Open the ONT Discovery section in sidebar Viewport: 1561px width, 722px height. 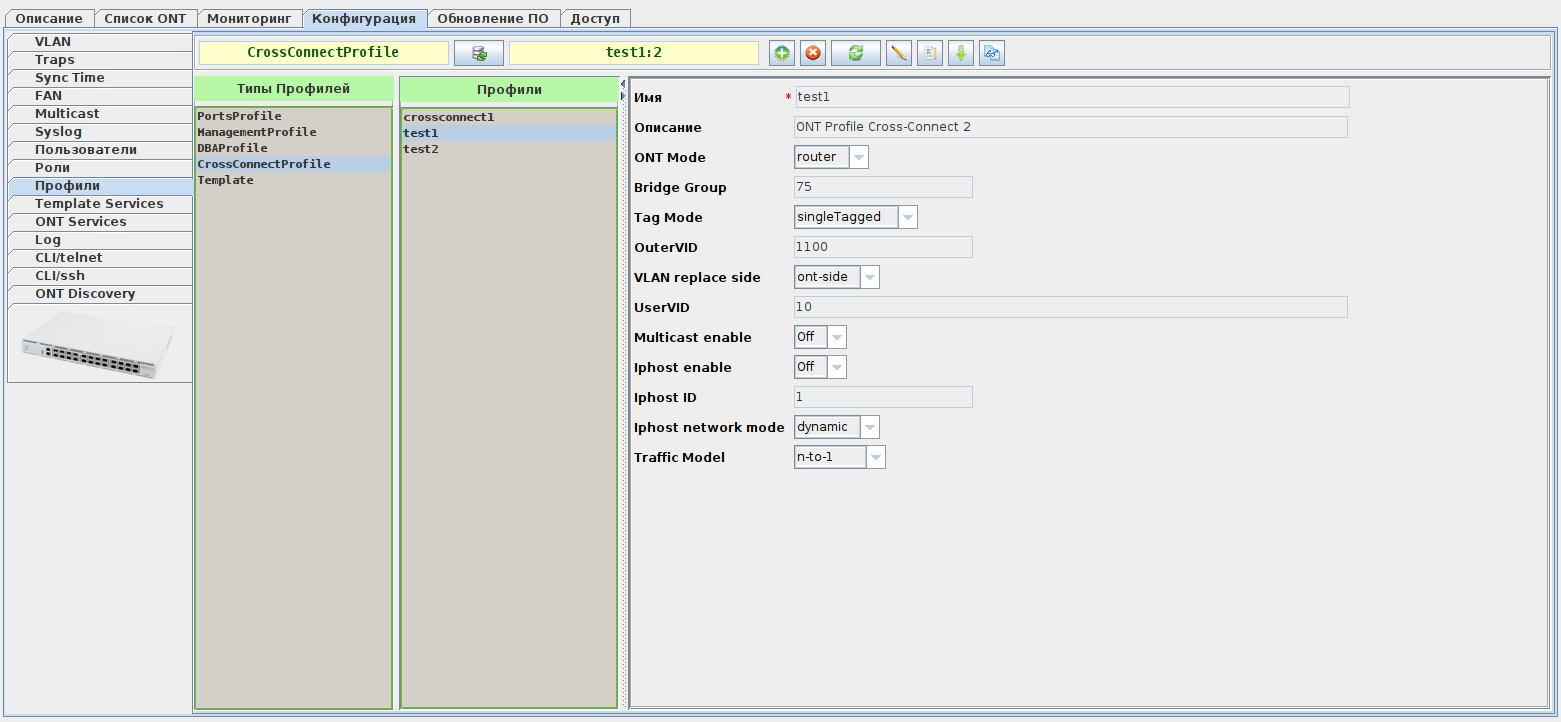(x=85, y=294)
